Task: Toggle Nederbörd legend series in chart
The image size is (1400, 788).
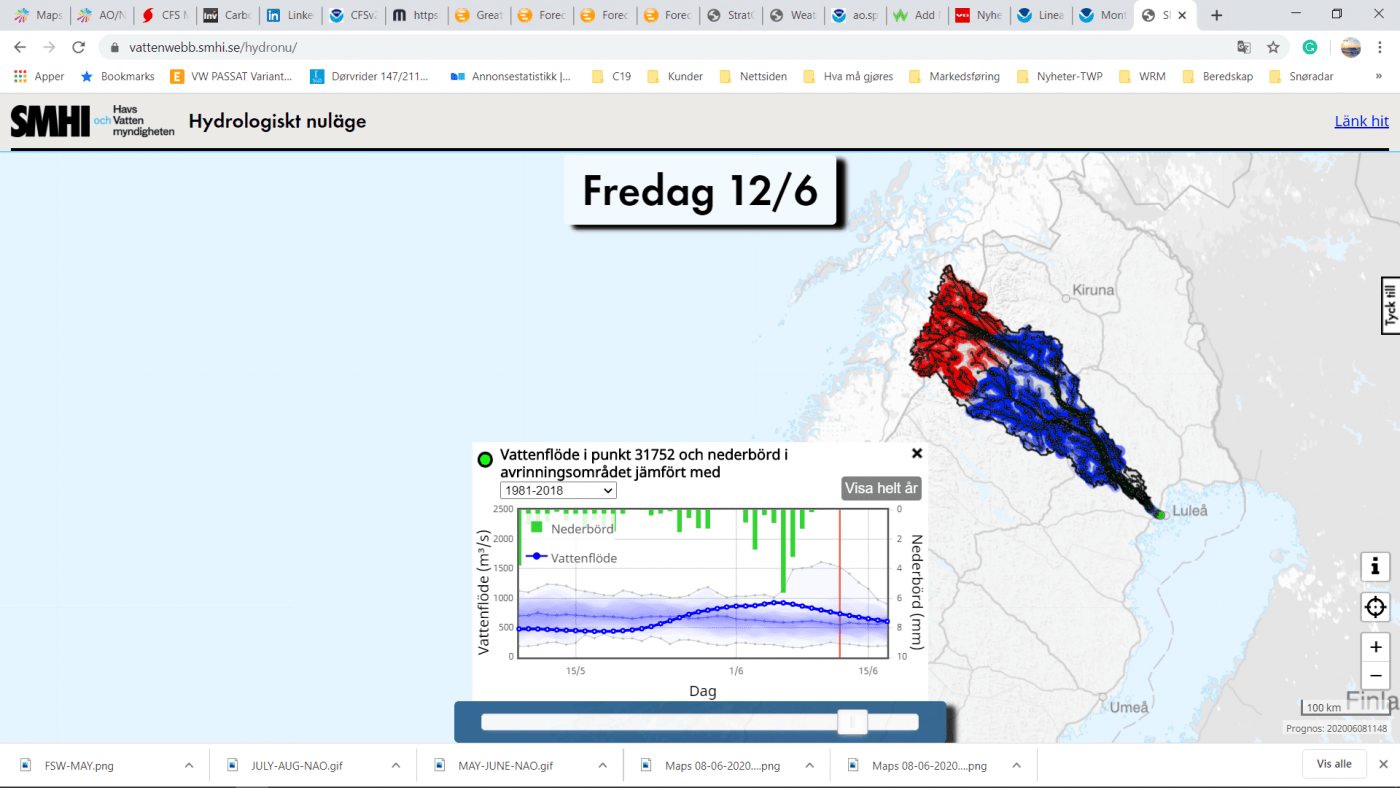Action: coord(572,528)
